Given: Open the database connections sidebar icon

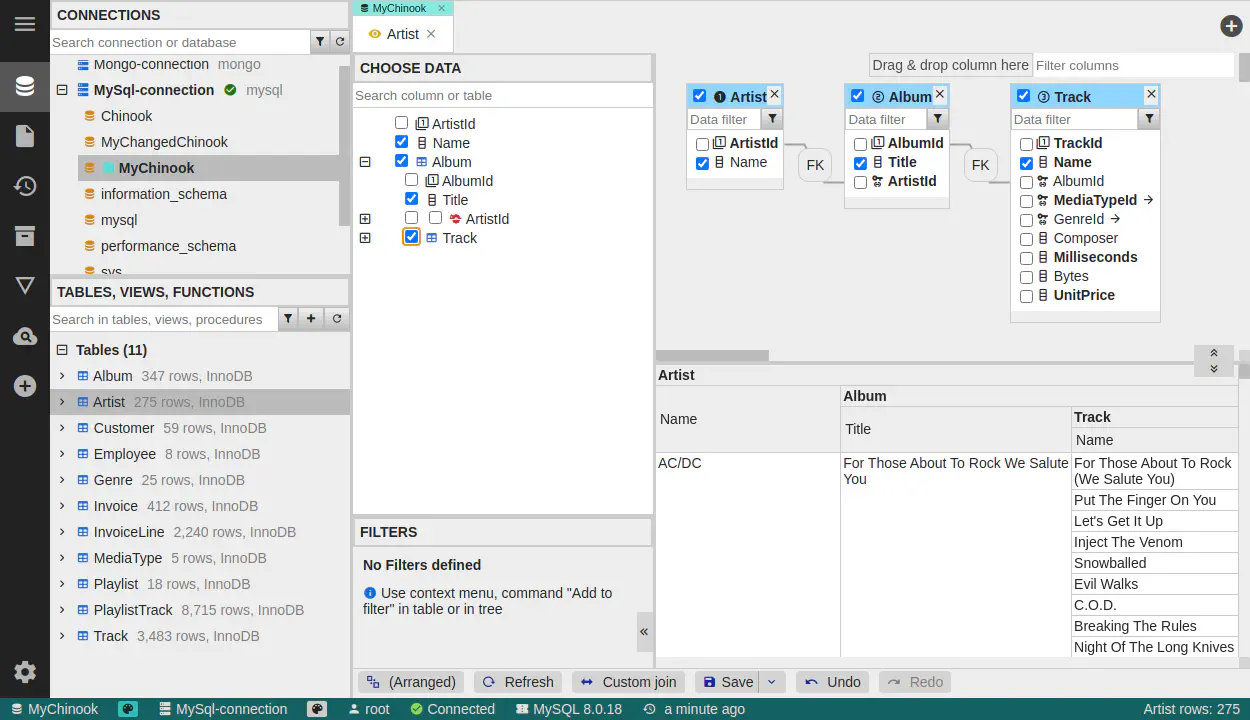Looking at the screenshot, I should pos(25,86).
